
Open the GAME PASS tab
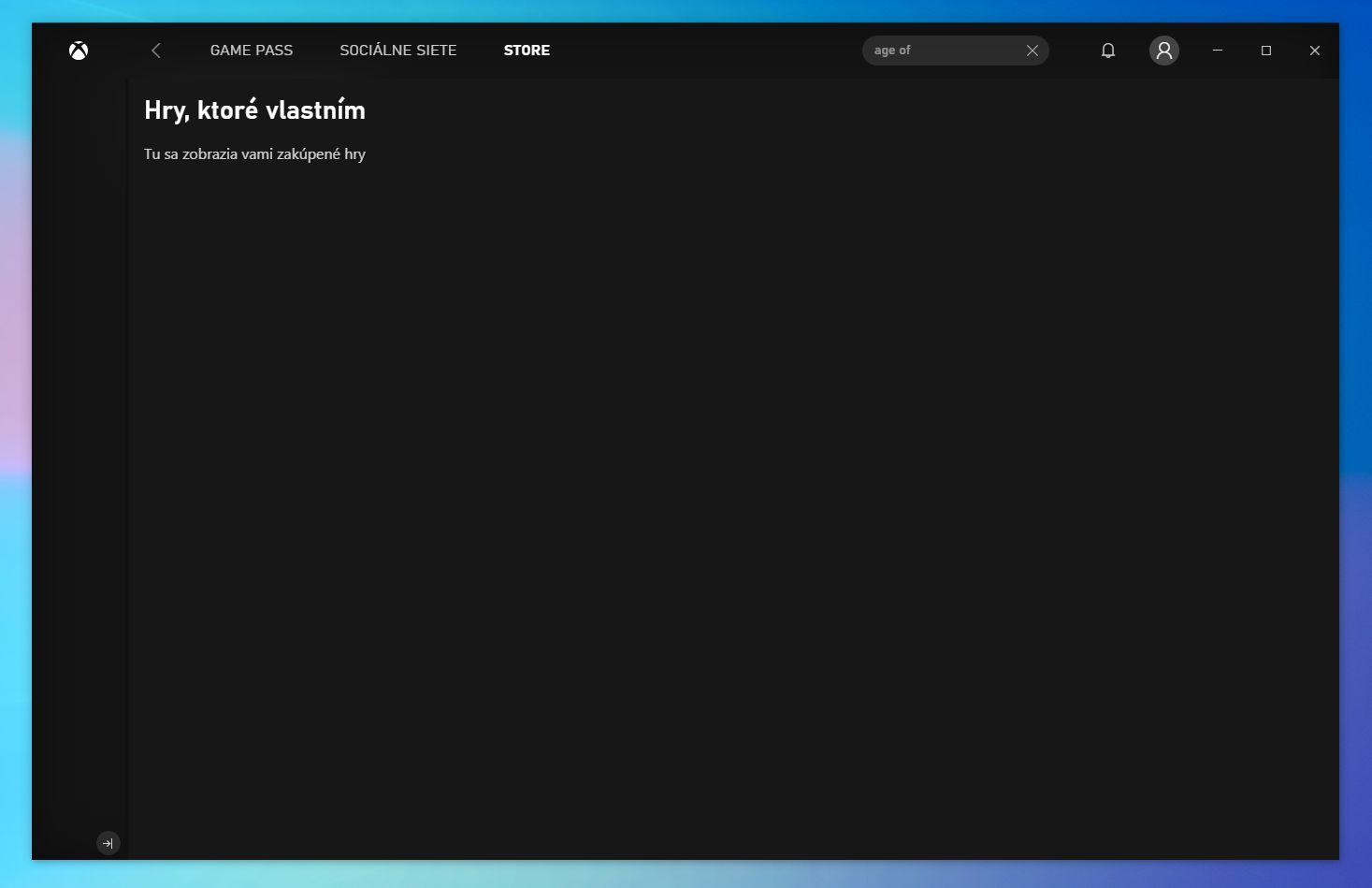[252, 51]
